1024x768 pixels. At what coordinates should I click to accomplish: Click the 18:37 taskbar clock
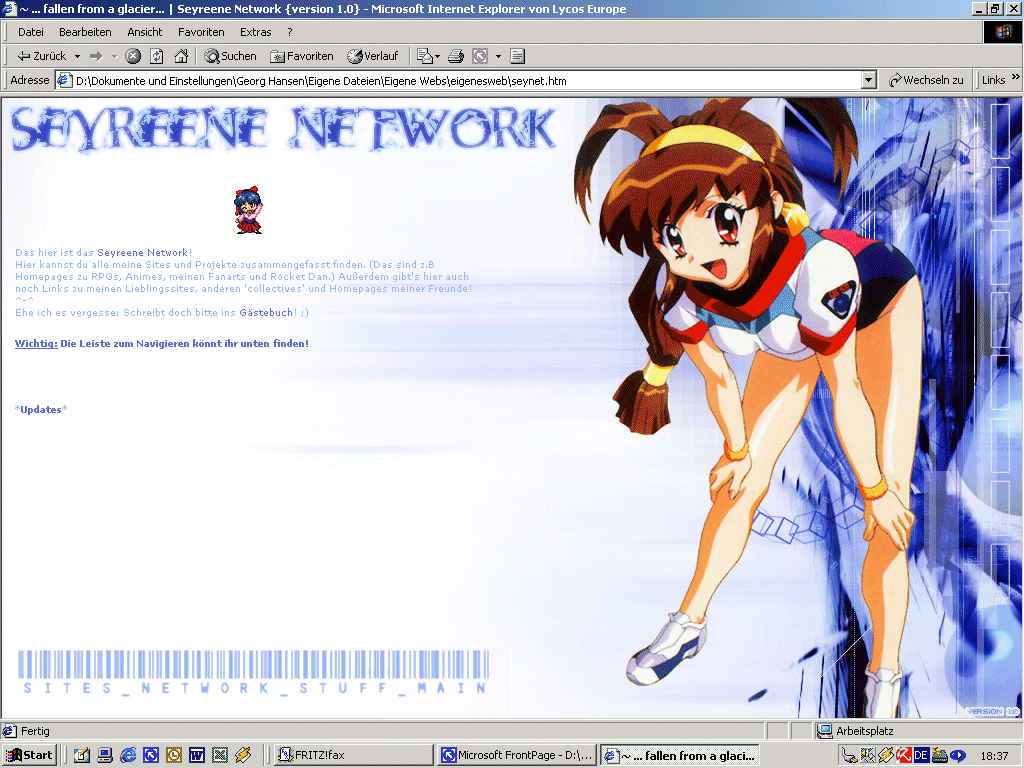tap(994, 756)
